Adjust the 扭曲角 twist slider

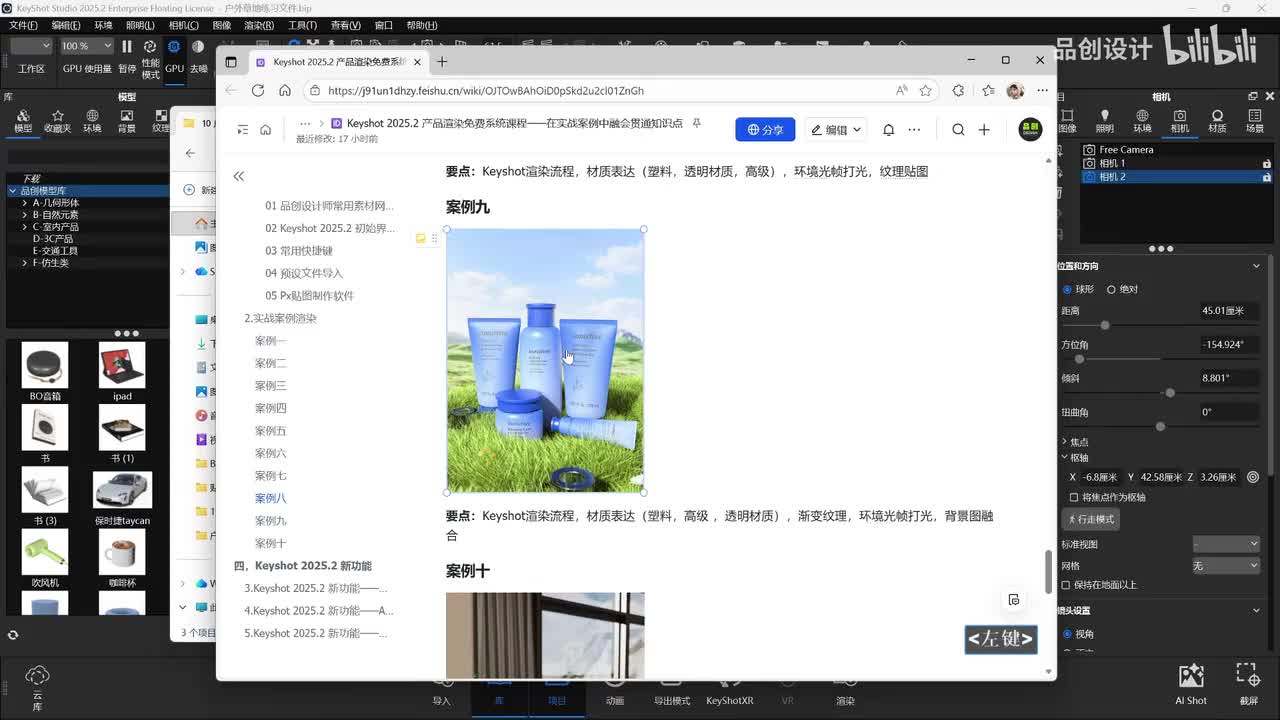[x=1160, y=427]
